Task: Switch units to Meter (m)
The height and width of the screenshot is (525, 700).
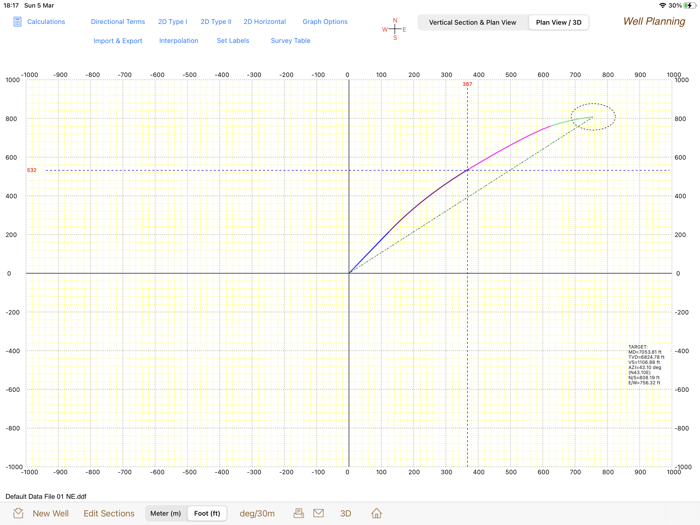Action: coord(166,513)
